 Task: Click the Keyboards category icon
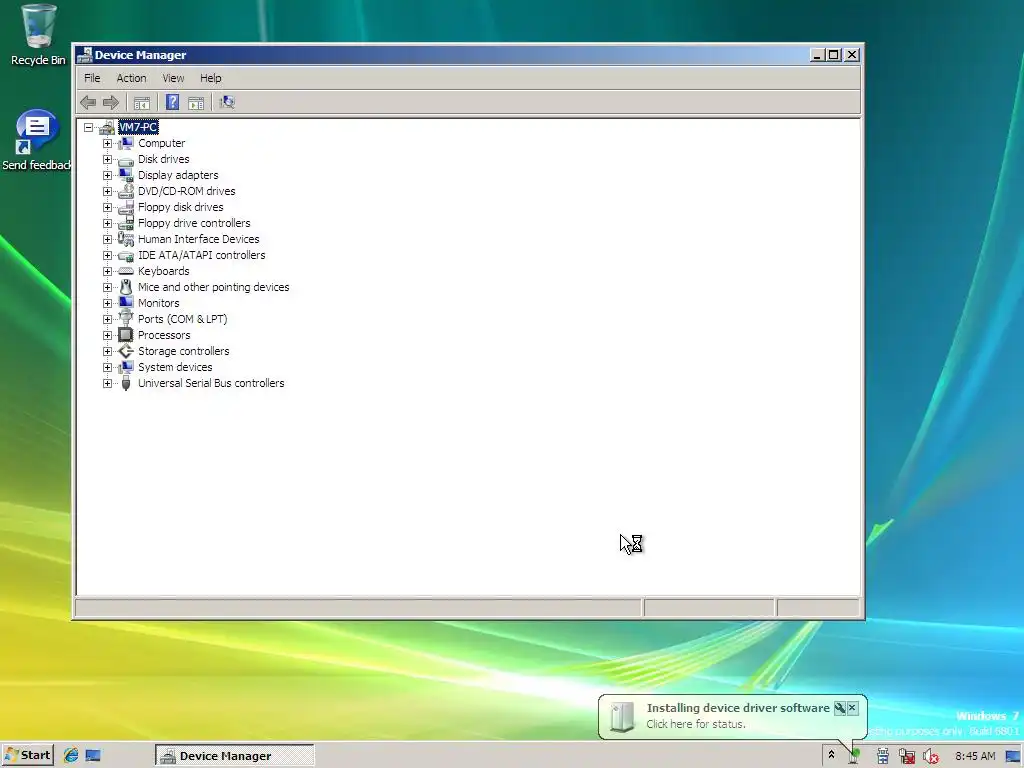pyautogui.click(x=126, y=271)
